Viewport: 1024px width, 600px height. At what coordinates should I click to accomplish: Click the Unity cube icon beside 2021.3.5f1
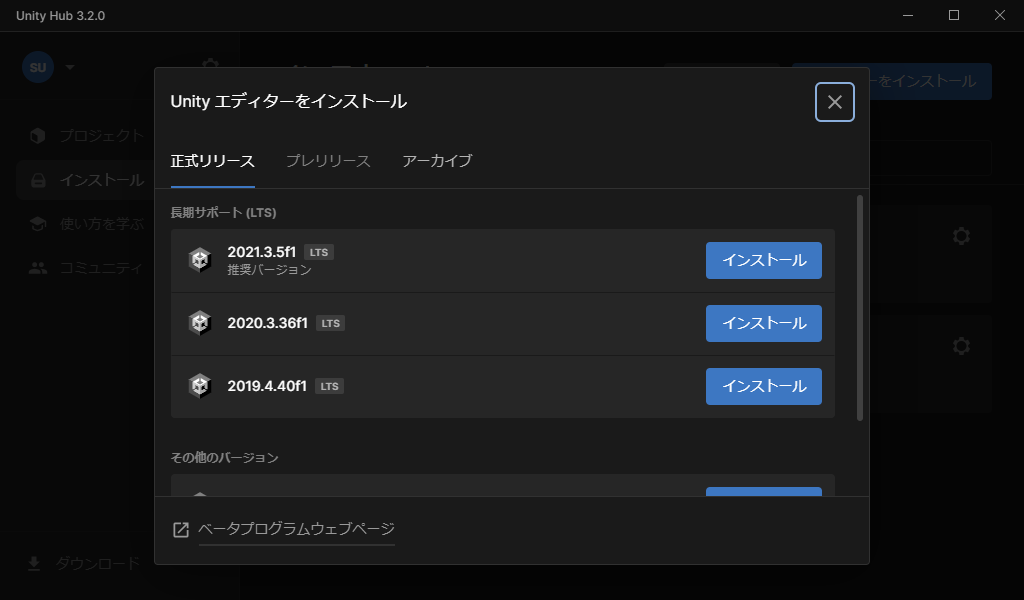tap(200, 260)
